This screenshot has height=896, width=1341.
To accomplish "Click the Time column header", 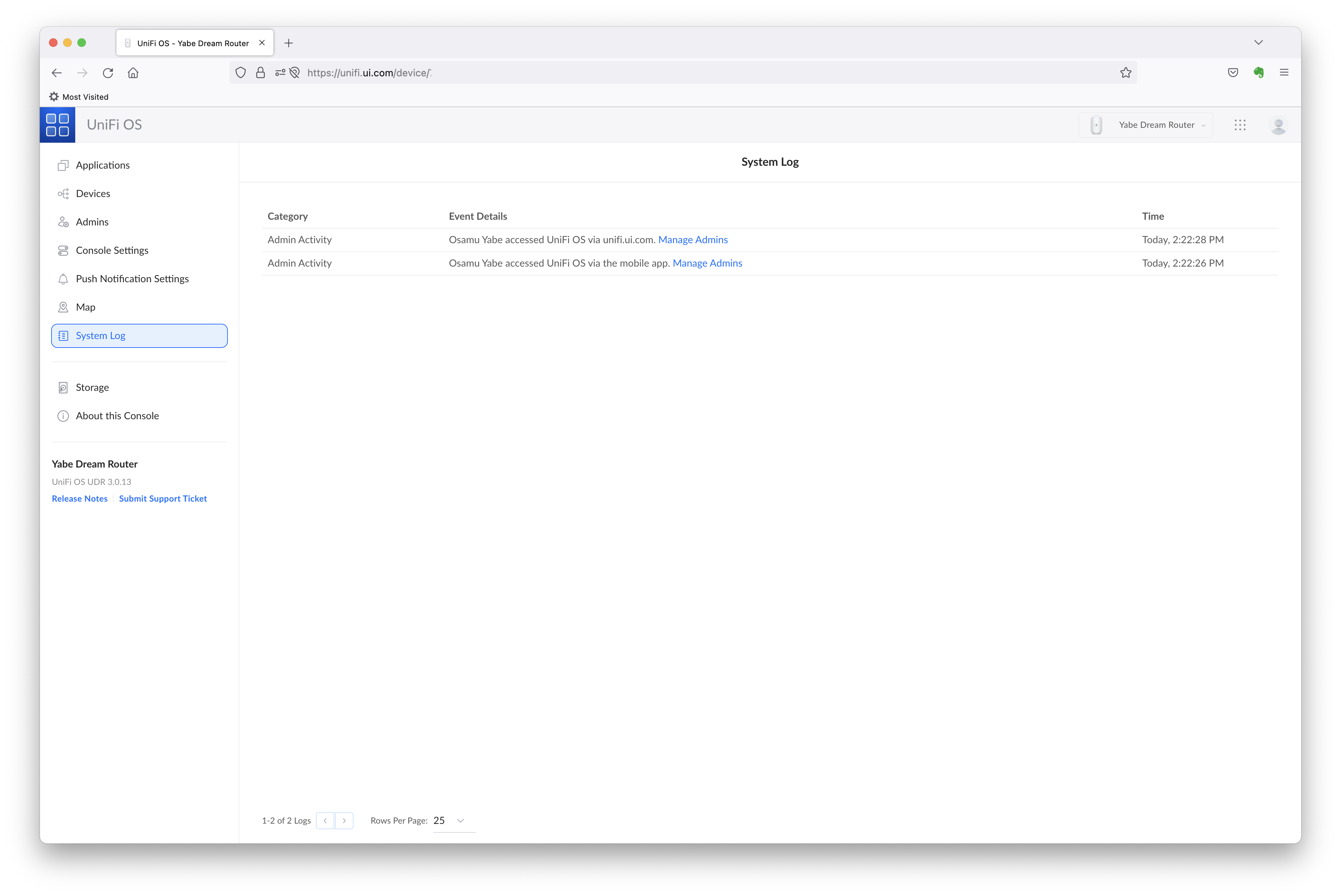I will [1153, 217].
